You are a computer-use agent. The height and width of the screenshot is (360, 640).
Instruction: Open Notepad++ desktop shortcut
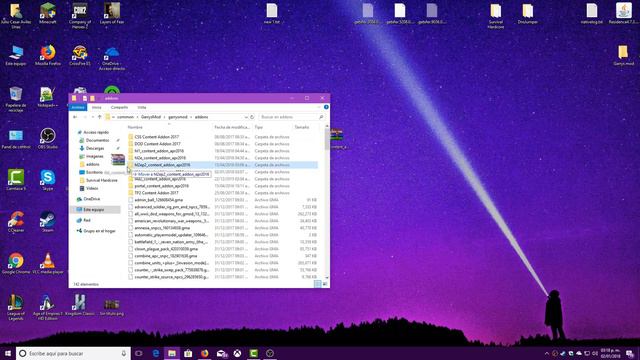48,97
